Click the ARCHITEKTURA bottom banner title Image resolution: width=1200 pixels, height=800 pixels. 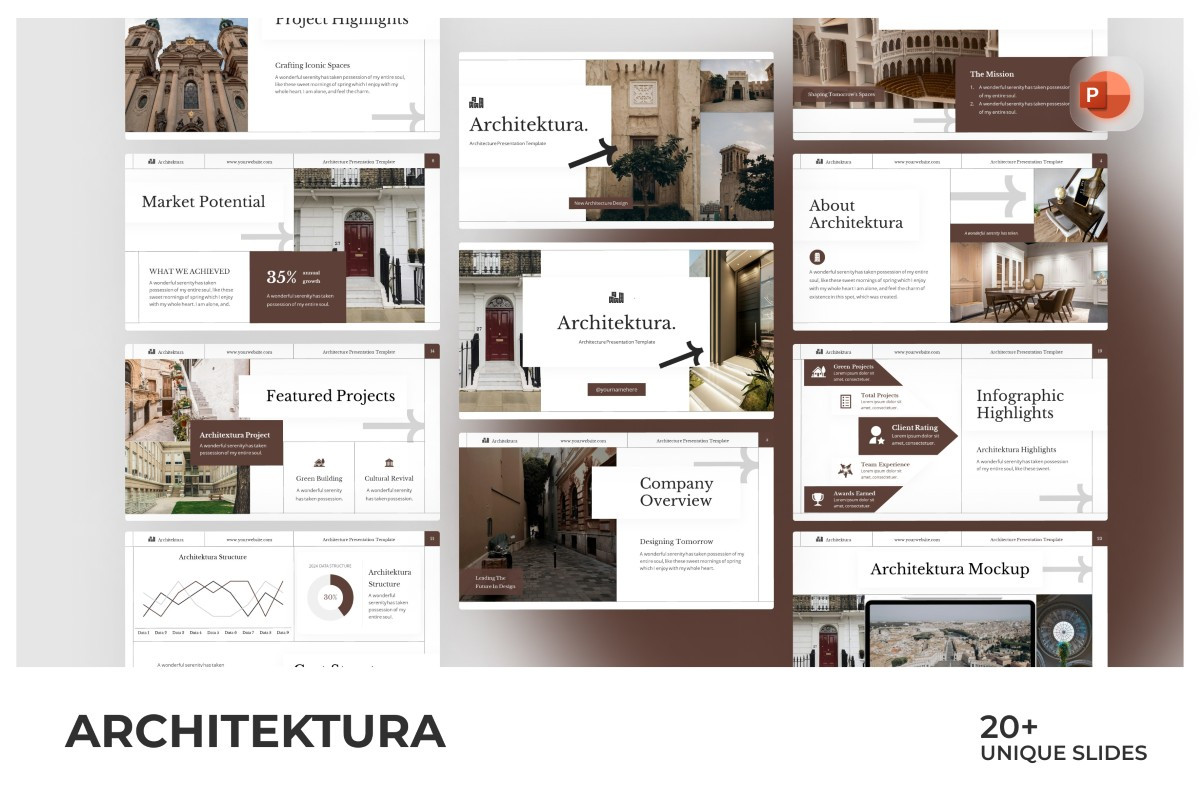click(x=255, y=733)
